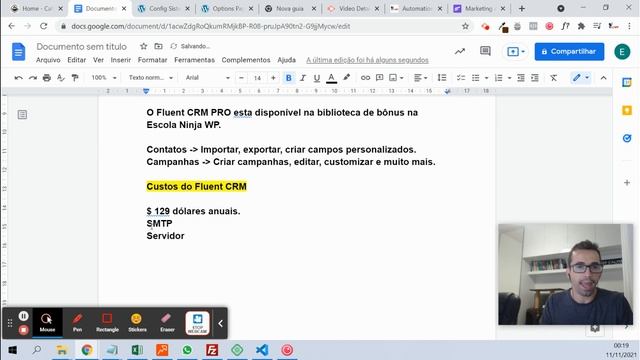Select the Eraser tool in recorder bar
Image resolution: width=640 pixels, height=360 pixels.
point(167,322)
